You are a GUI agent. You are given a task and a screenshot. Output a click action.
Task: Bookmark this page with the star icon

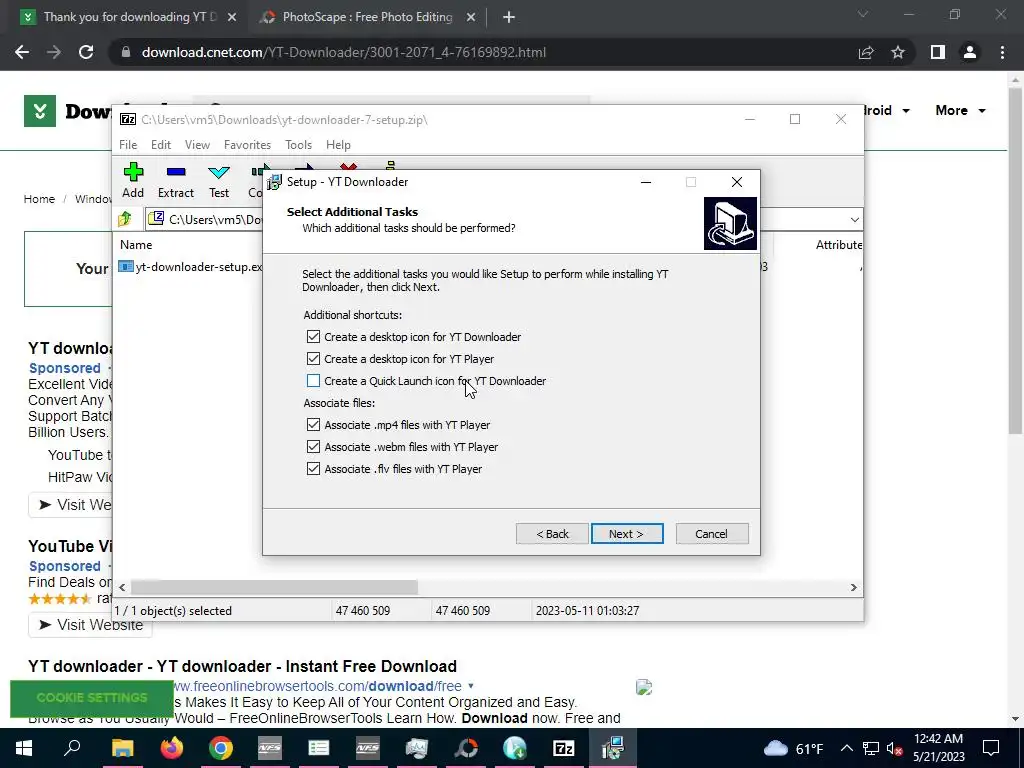[x=898, y=52]
